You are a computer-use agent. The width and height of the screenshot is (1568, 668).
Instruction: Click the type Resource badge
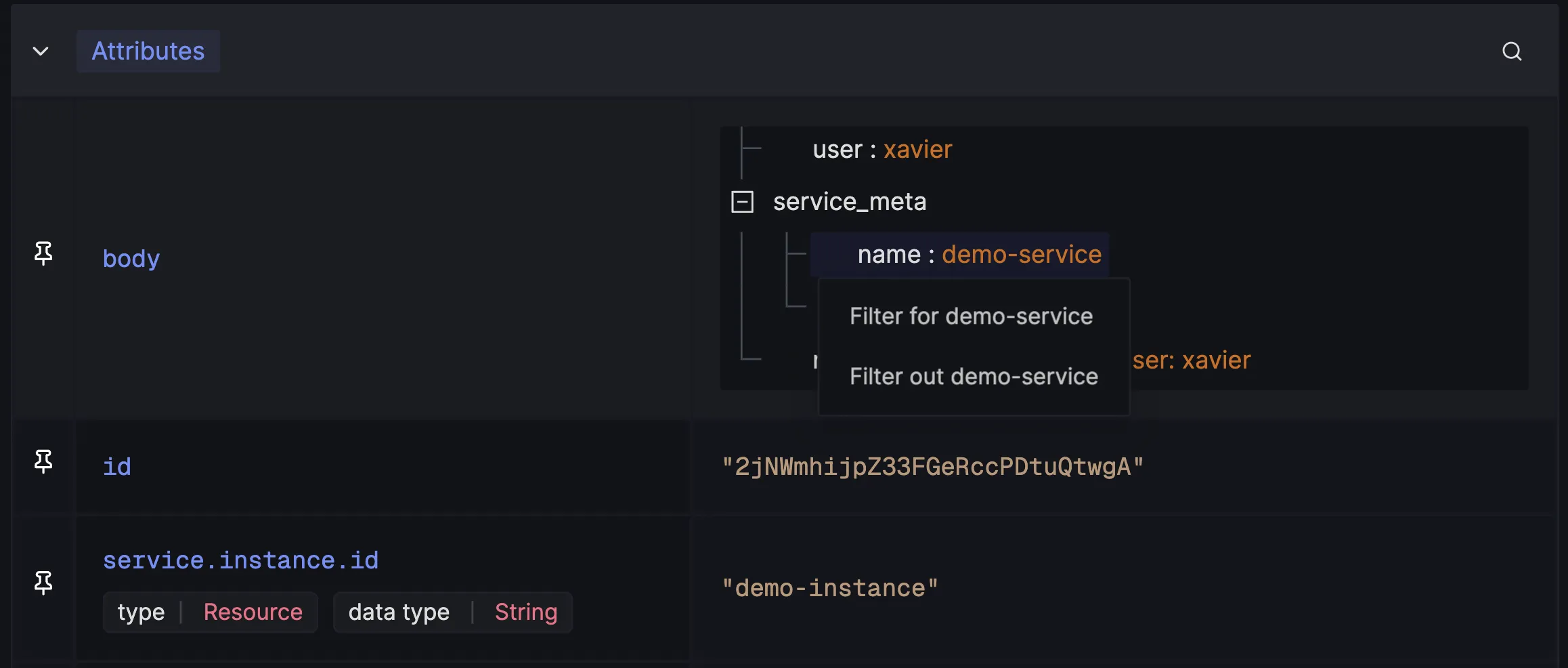(x=210, y=612)
